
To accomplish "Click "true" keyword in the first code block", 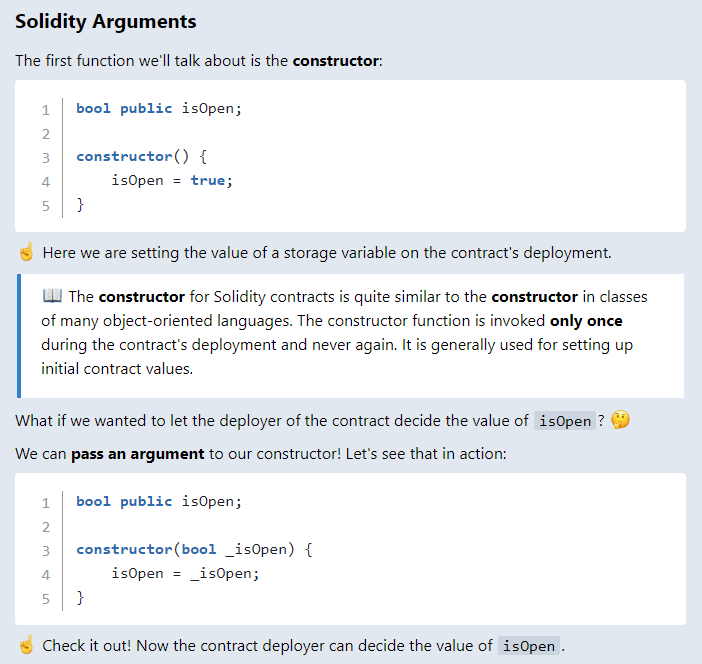I will point(207,181).
